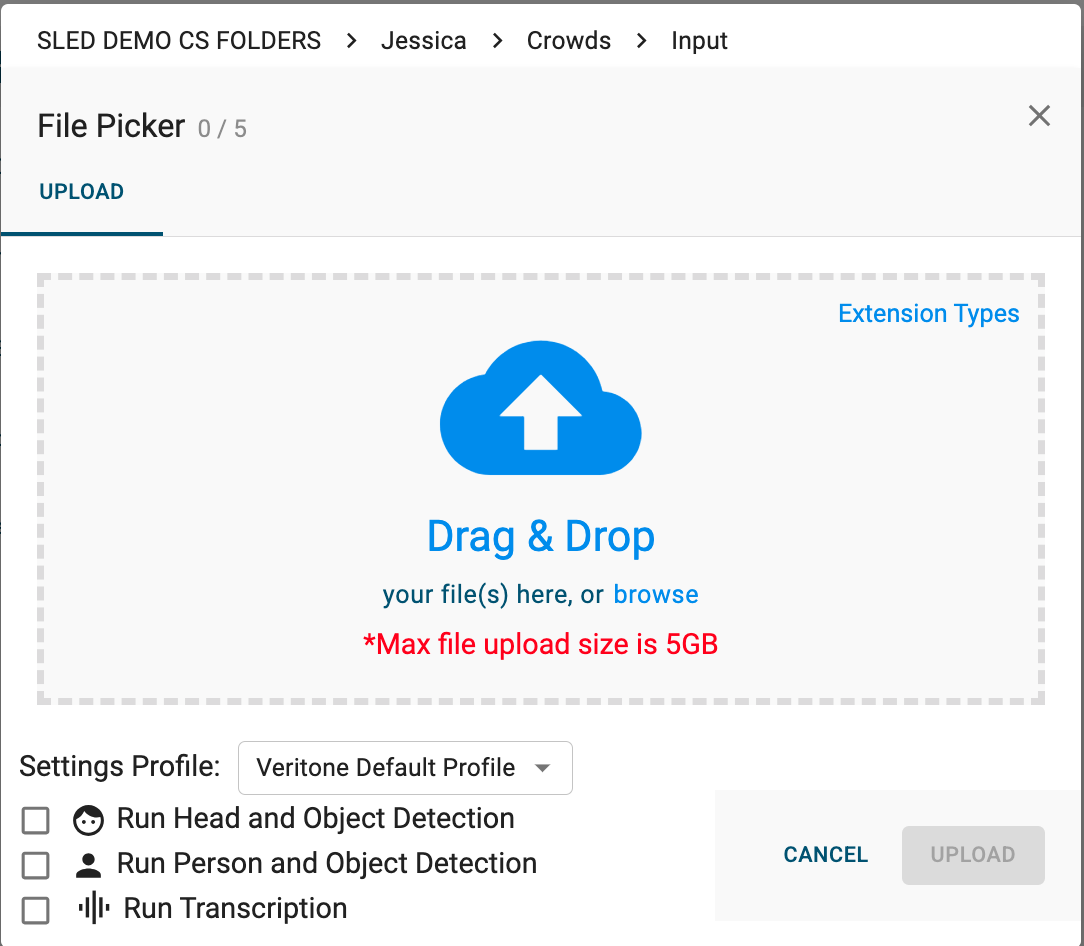Navigate to the Crowds breadcrumb

pyautogui.click(x=568, y=41)
